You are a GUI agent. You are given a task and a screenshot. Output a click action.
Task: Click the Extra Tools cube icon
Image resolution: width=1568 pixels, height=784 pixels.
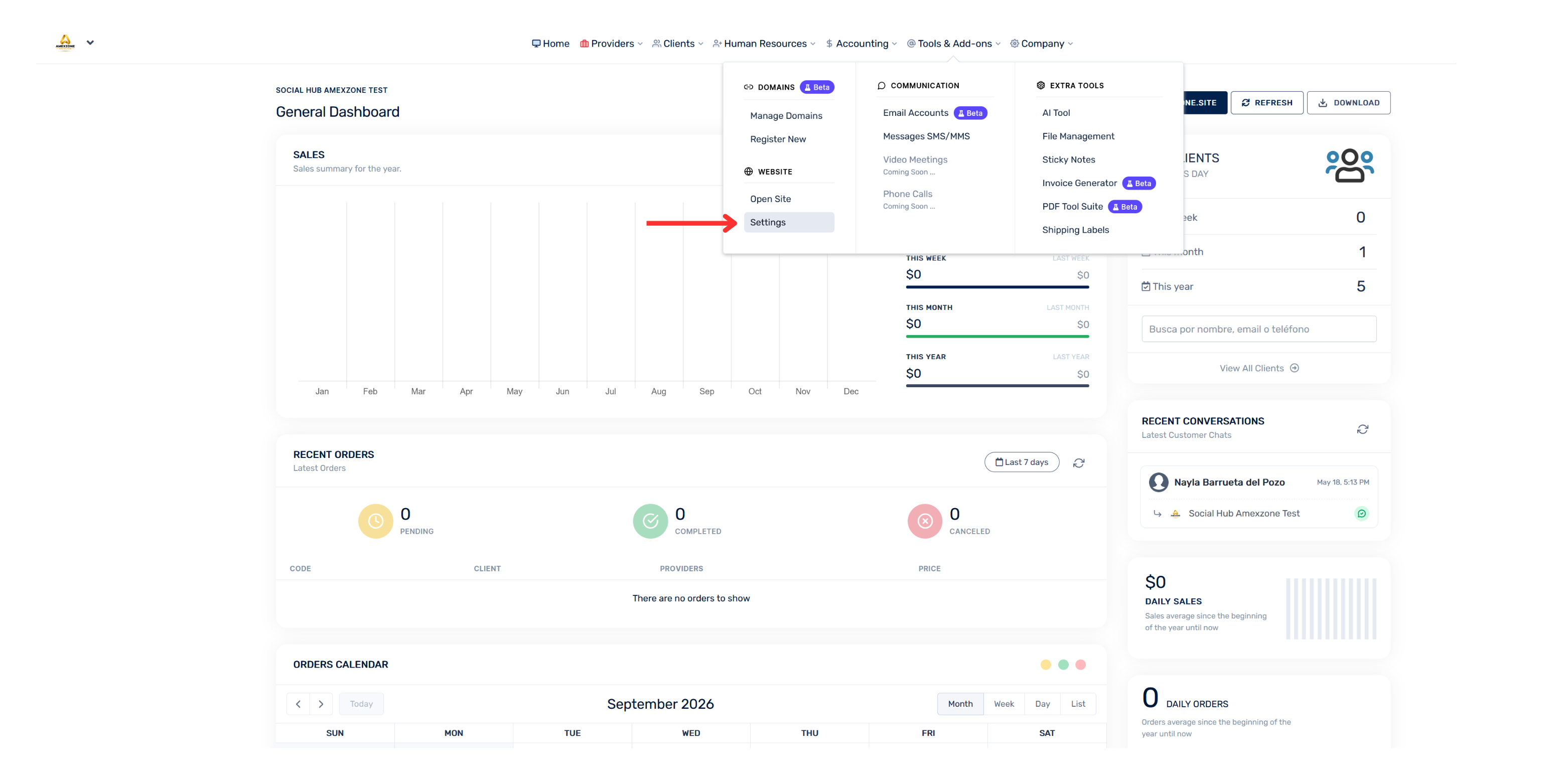pos(1041,86)
